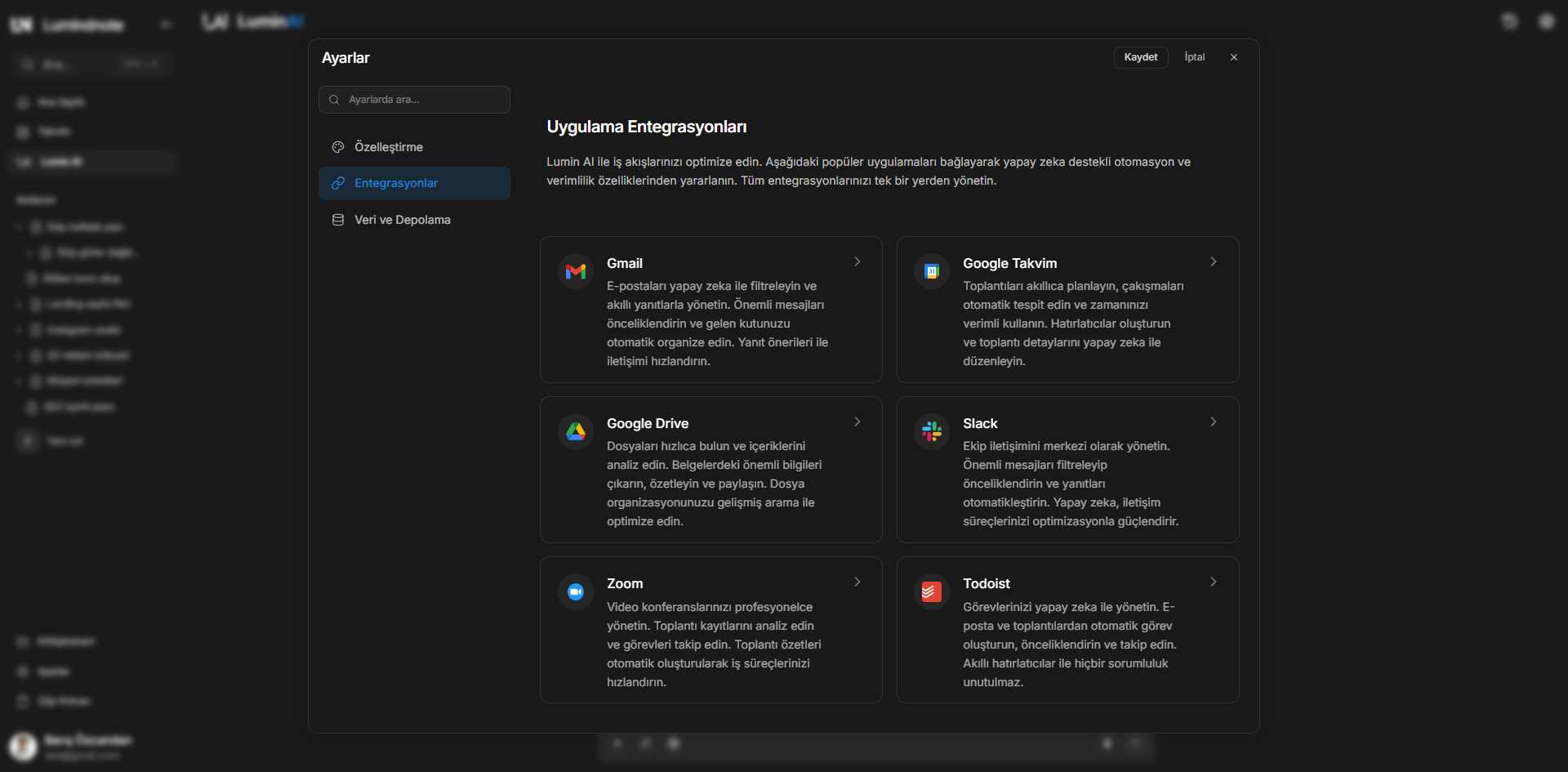Image resolution: width=1568 pixels, height=772 pixels.
Task: Click the 'Zoom' card title
Action: click(625, 583)
